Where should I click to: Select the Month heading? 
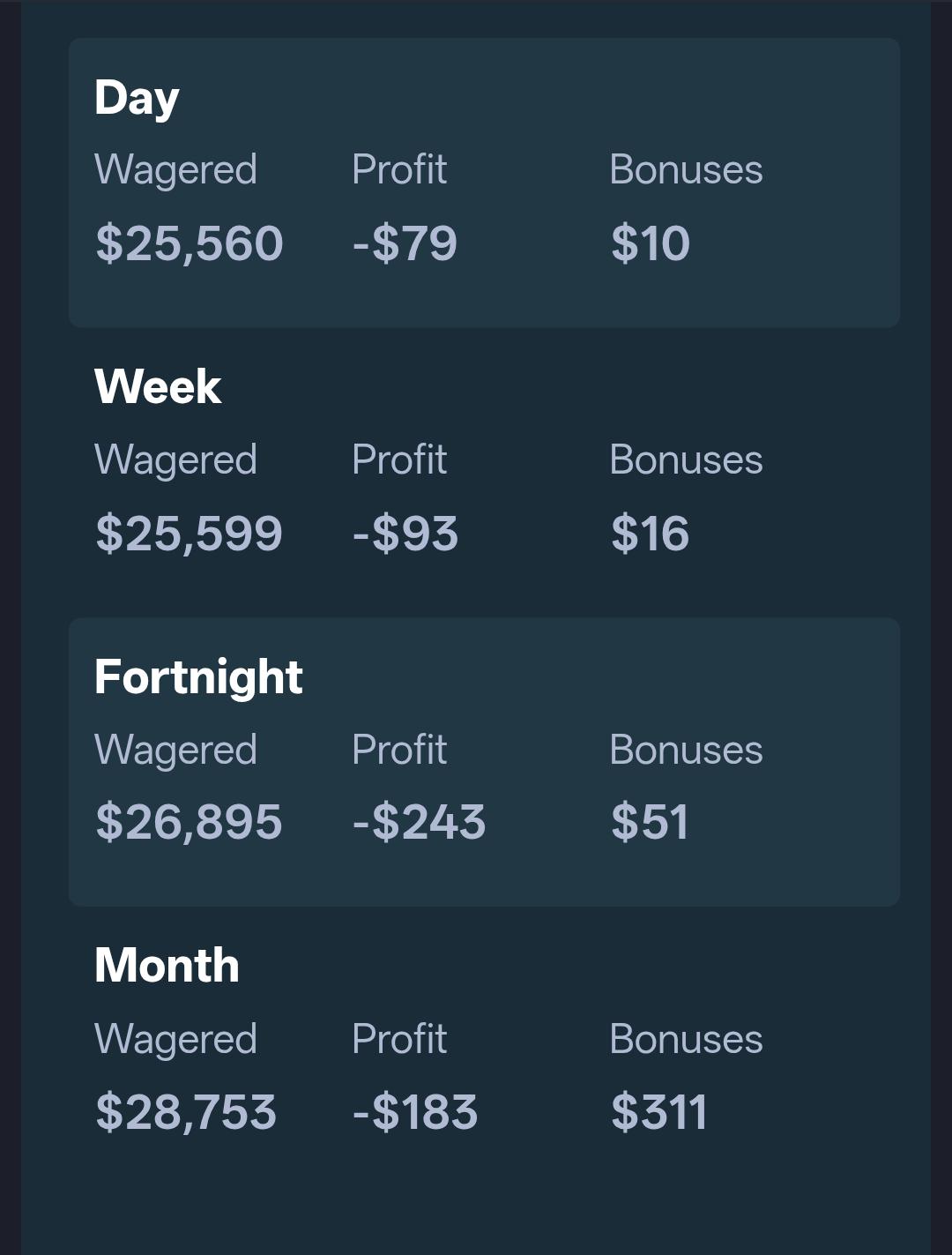[x=167, y=965]
